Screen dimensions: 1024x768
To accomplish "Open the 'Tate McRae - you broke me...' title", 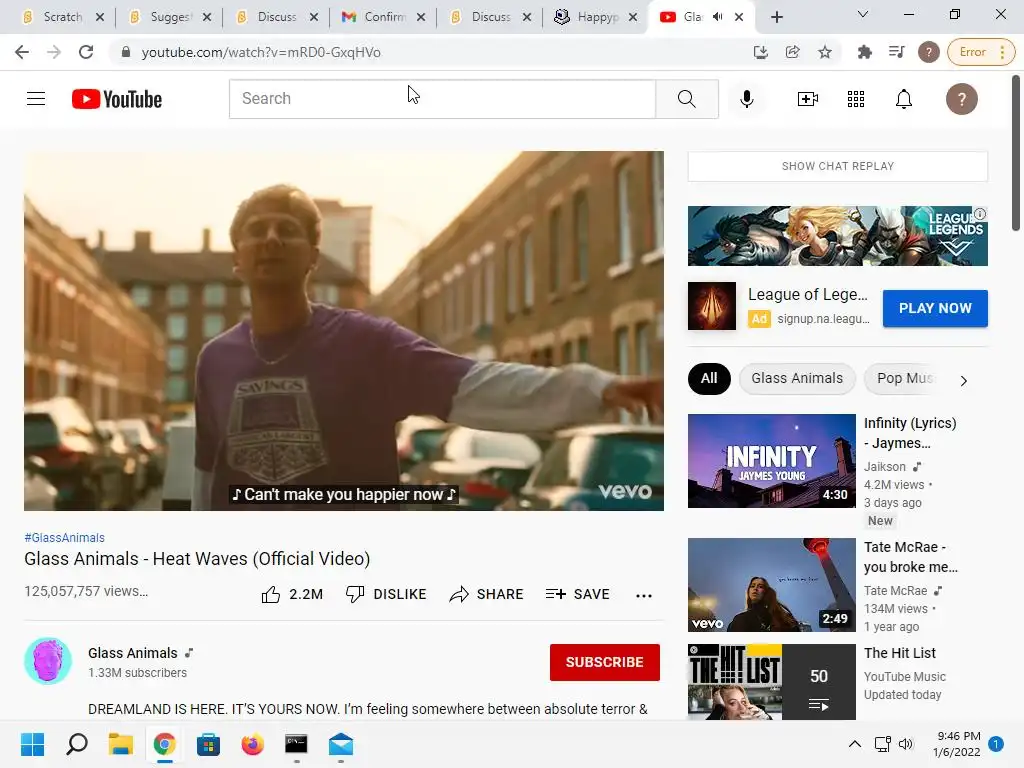I will (x=910, y=557).
